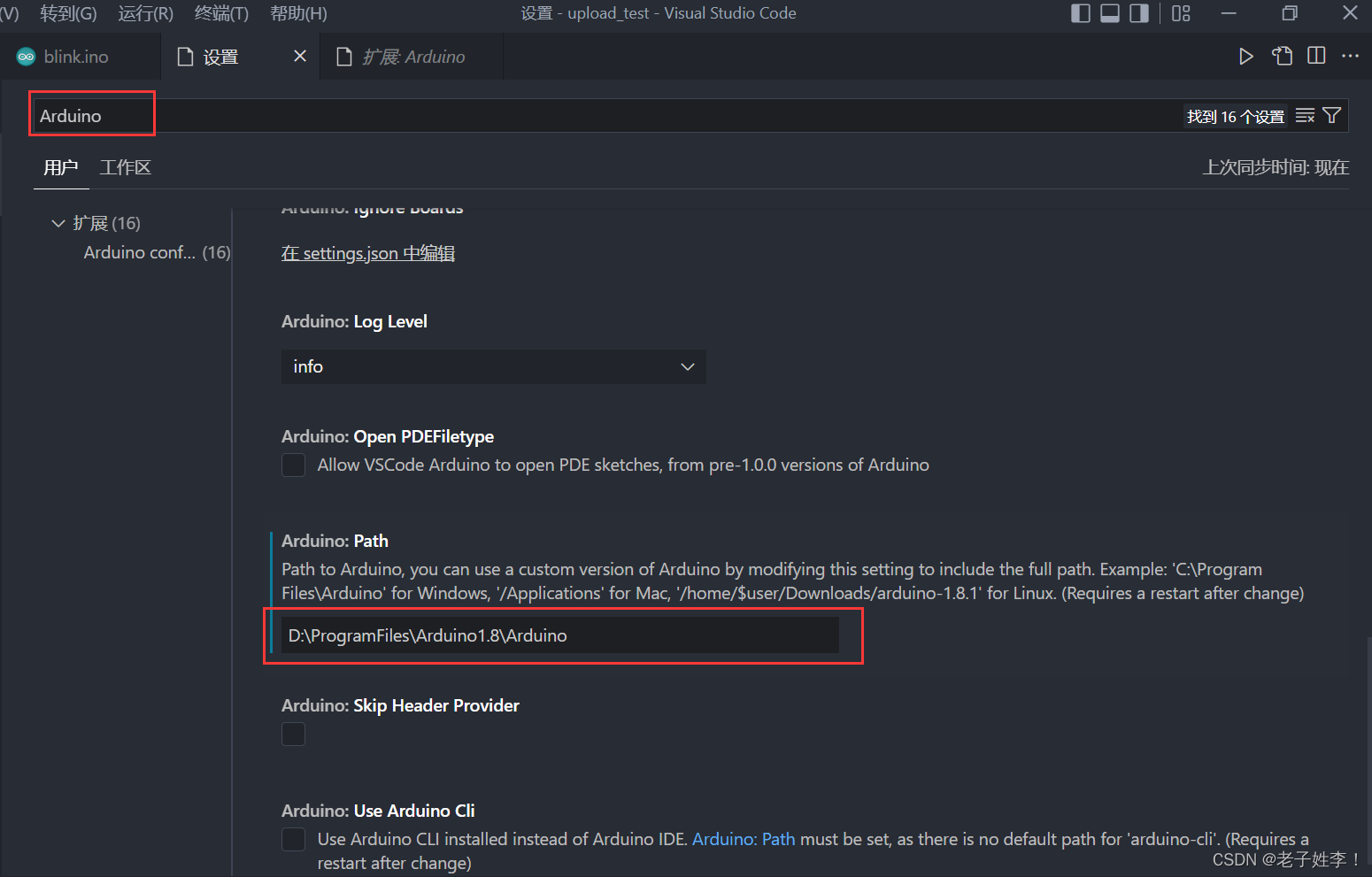Click 找到 16 个设置 result count
This screenshot has height=877, width=1372.
(x=1236, y=117)
